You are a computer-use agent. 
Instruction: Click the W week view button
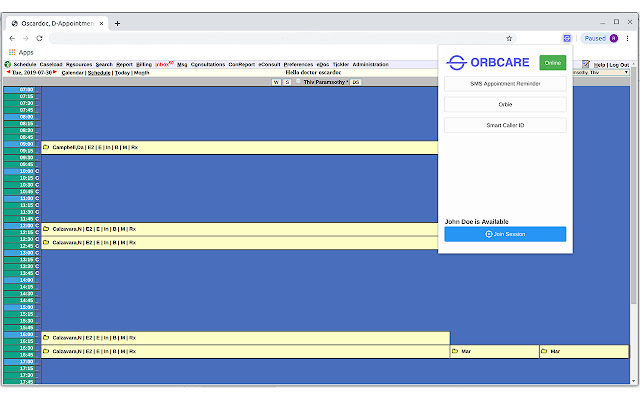276,82
